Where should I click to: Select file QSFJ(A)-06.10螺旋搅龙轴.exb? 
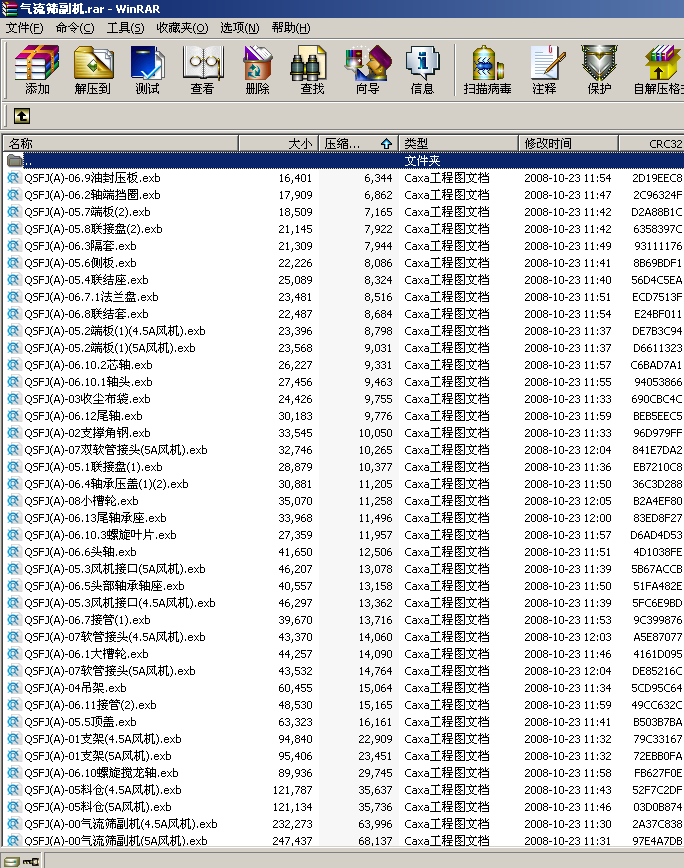(101, 773)
